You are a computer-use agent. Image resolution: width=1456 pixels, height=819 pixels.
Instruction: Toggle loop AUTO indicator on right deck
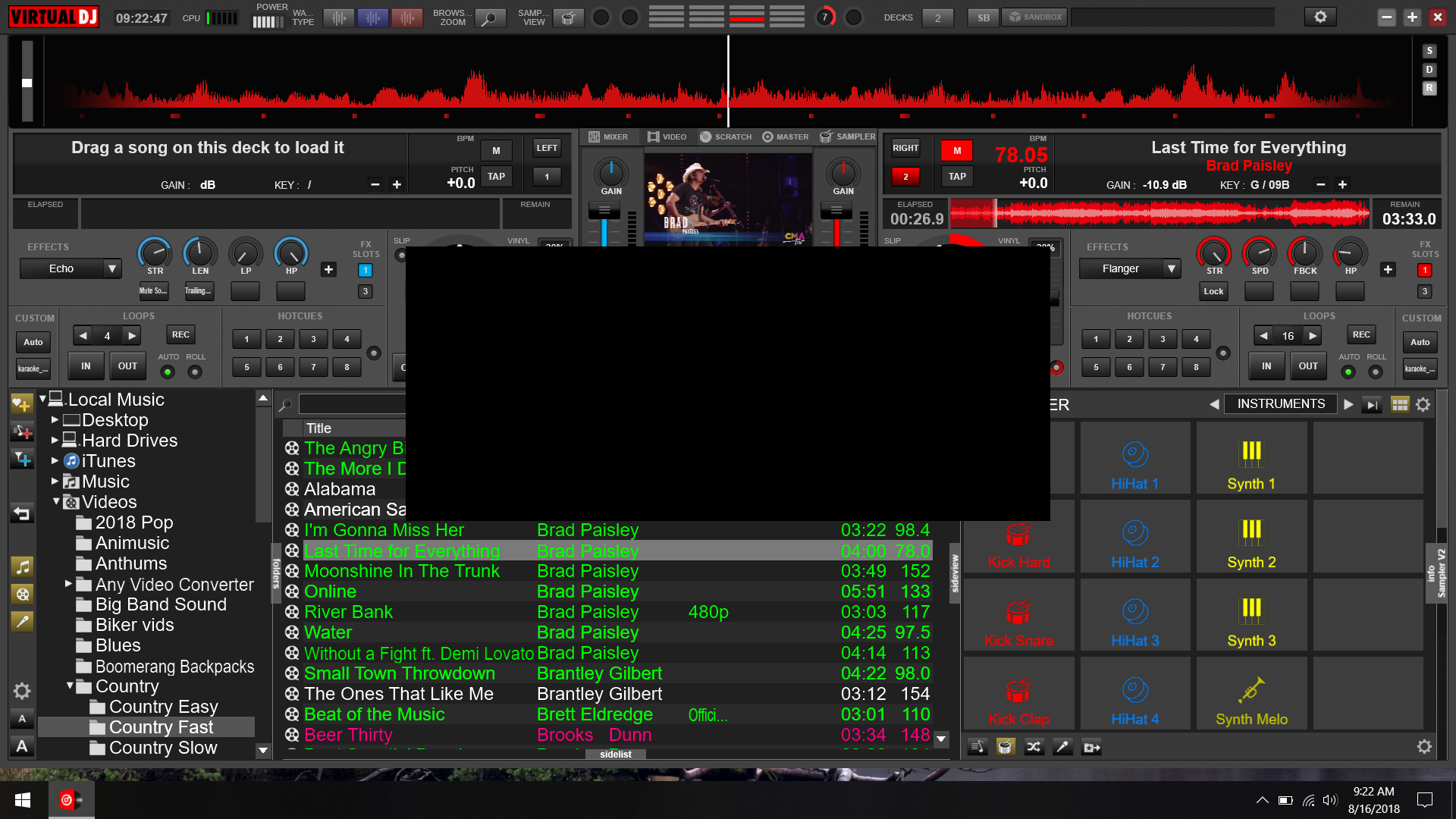coord(1348,372)
